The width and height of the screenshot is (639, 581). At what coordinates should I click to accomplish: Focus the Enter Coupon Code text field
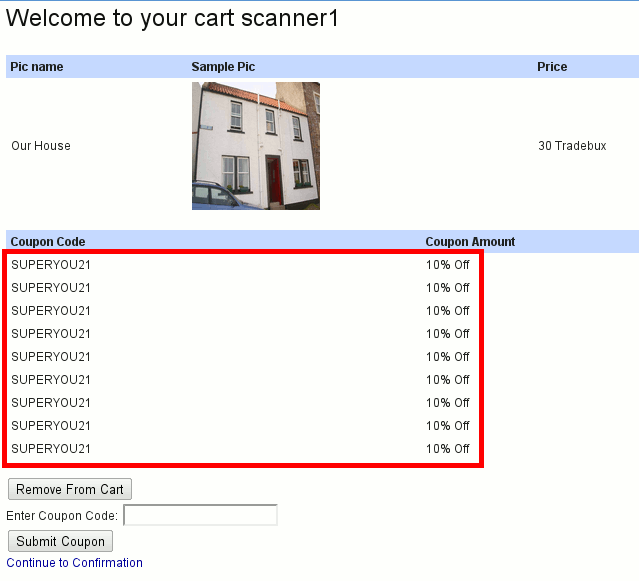200,516
